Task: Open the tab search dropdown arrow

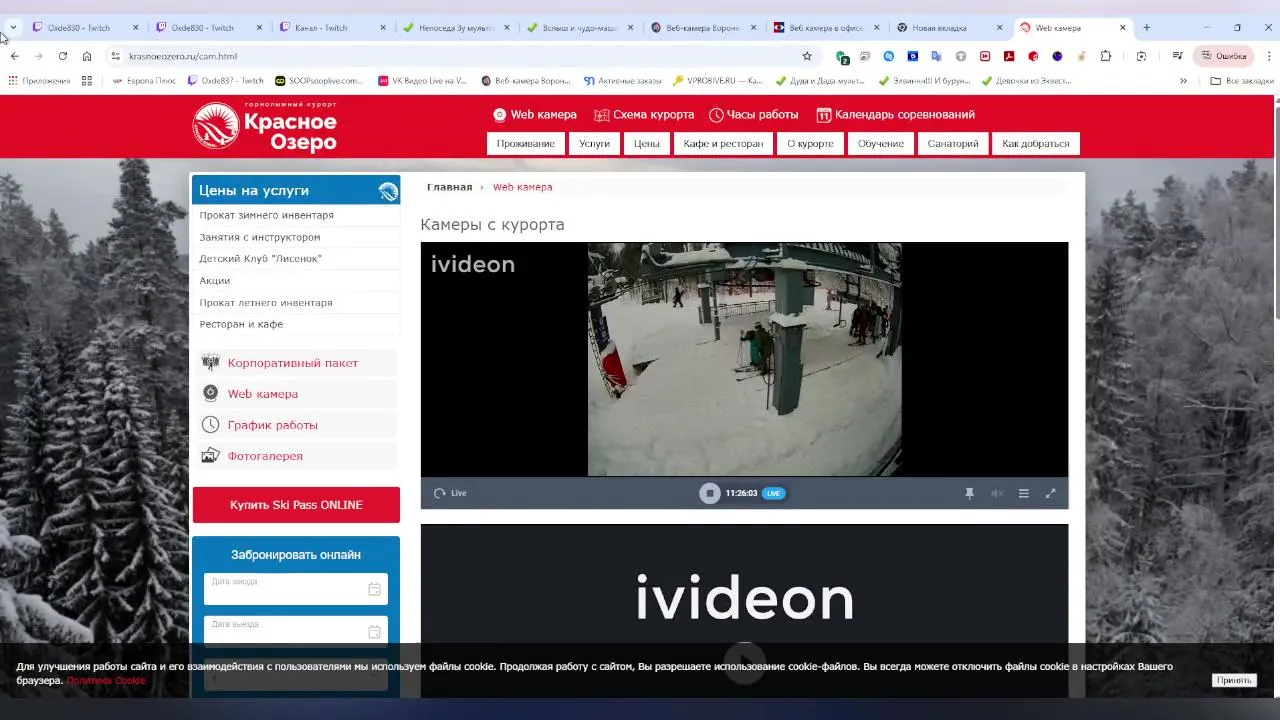Action: coord(13,27)
